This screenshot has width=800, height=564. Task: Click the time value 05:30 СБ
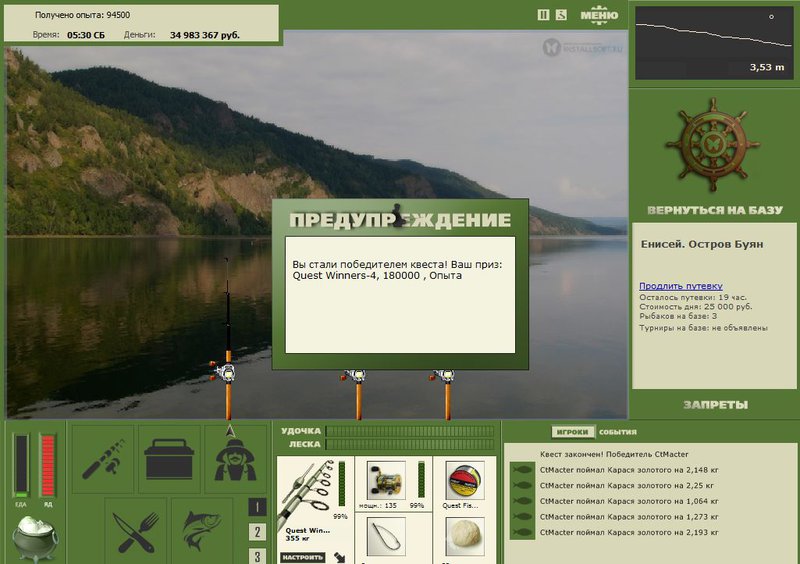[86, 35]
